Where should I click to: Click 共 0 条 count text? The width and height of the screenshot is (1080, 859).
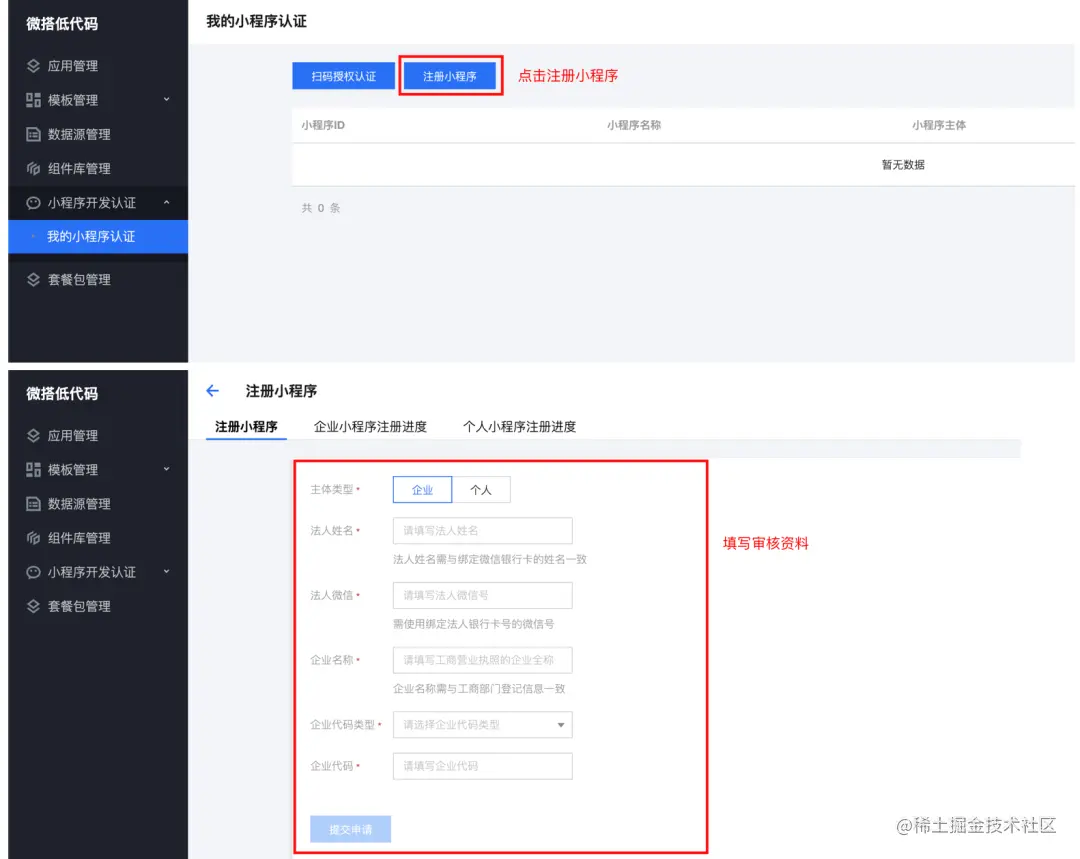pyautogui.click(x=321, y=208)
